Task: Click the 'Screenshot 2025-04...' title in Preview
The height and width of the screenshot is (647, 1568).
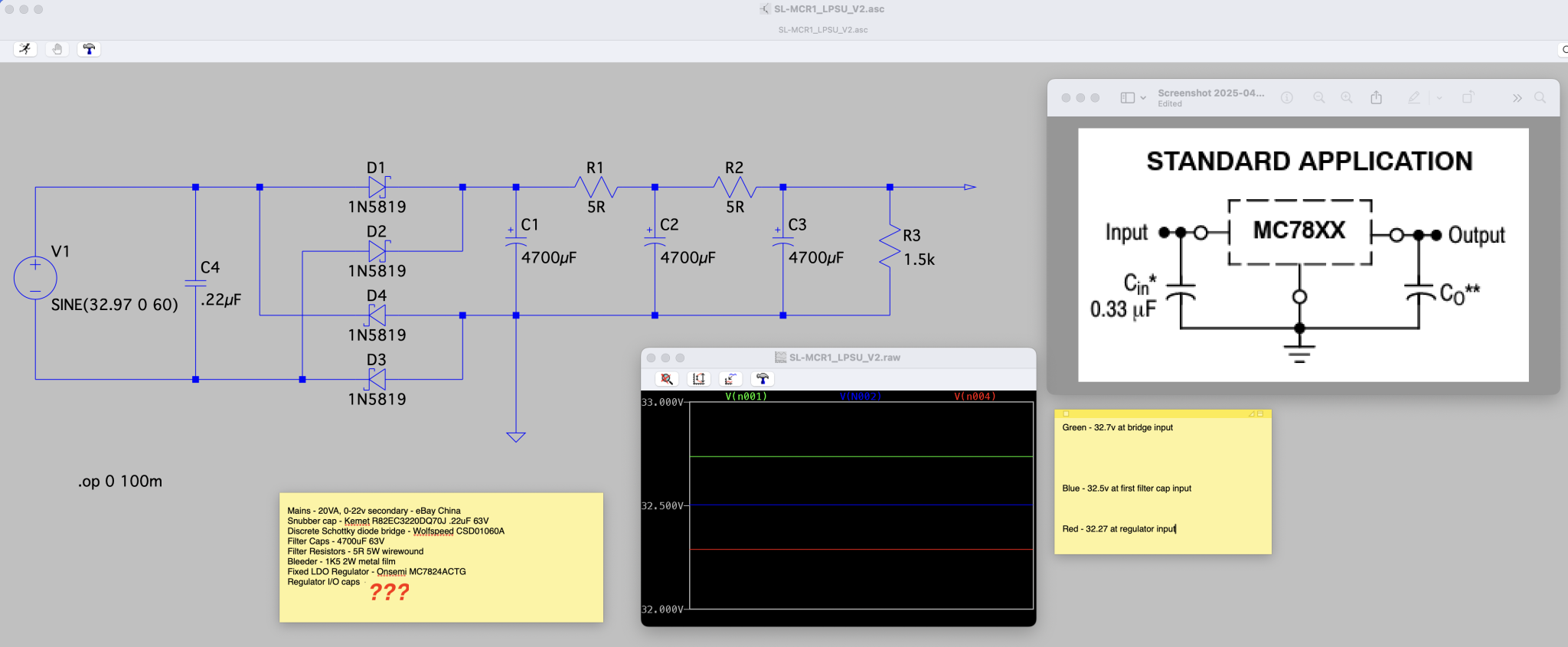Action: pyautogui.click(x=1210, y=93)
